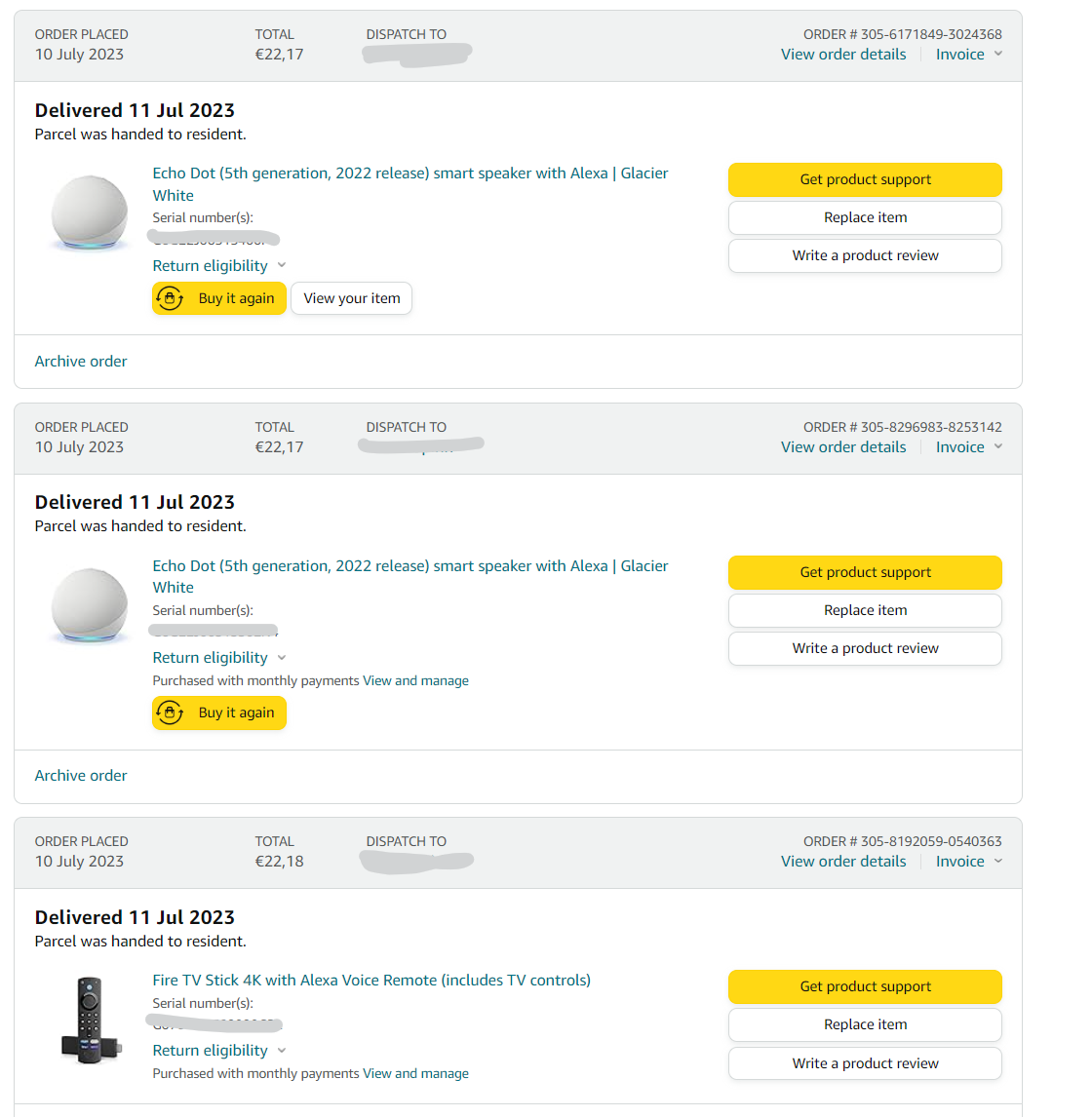The image size is (1092, 1117).
Task: Open first Echo Dot product thumbnail
Action: pos(89,212)
